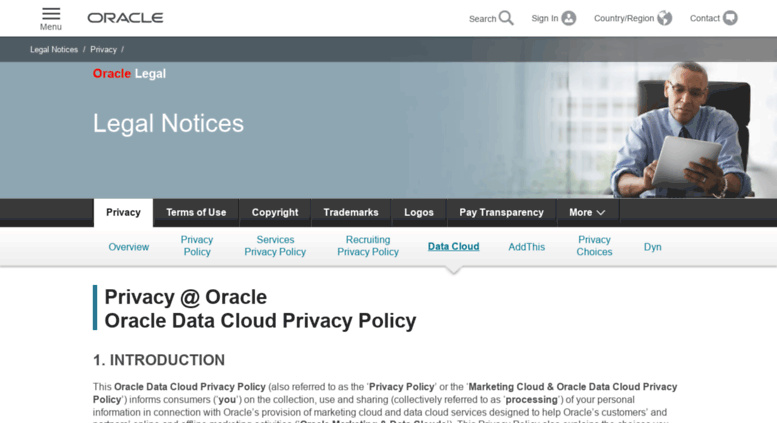Go to the Trademarks tab
The image size is (777, 423).
351,212
